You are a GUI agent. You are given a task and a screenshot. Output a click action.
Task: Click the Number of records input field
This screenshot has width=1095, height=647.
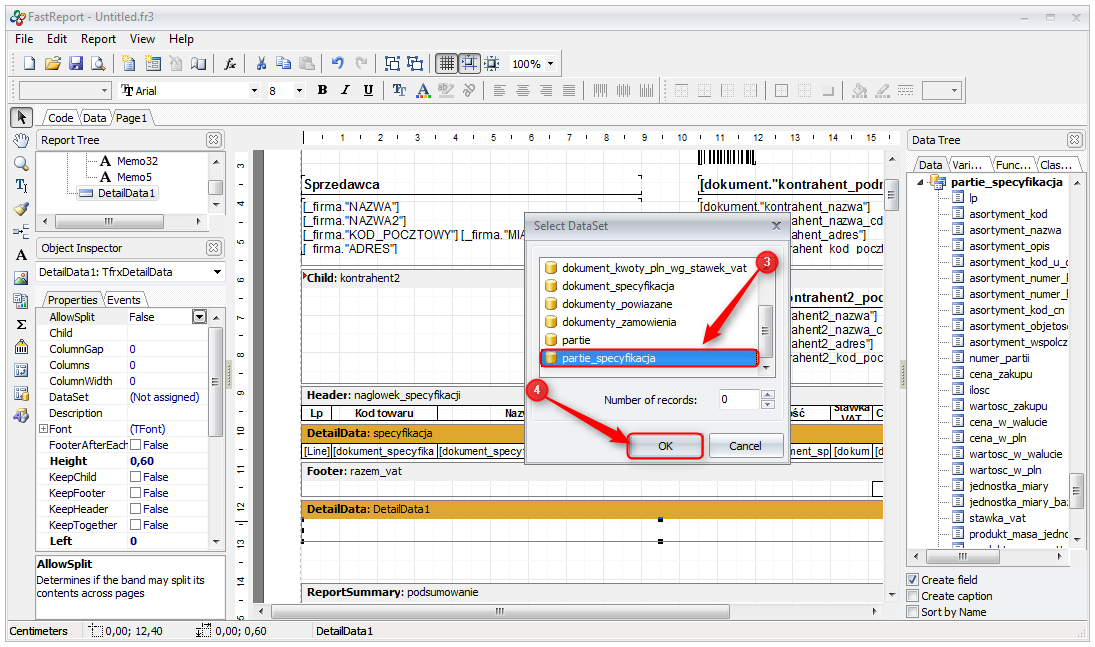click(x=739, y=400)
